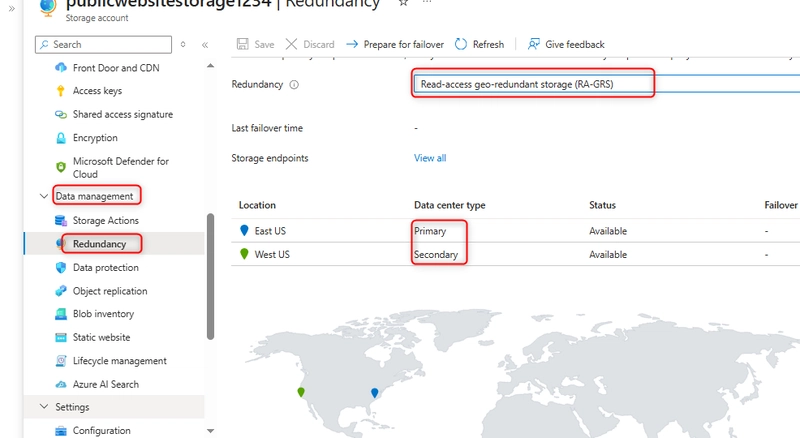Image resolution: width=800 pixels, height=438 pixels.
Task: Open Access keys menu item
Action: point(97,91)
